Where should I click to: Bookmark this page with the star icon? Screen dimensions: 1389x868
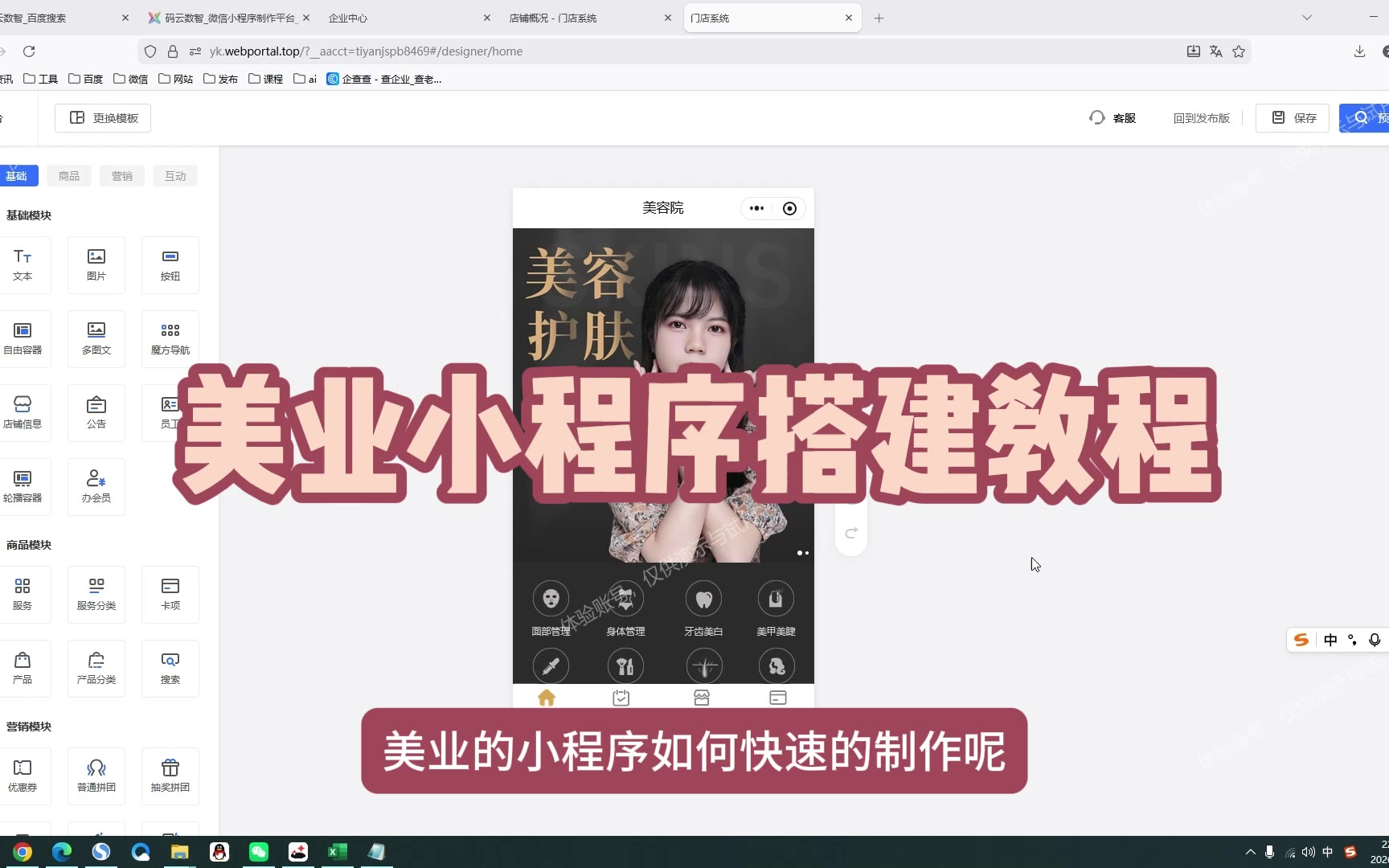click(1239, 51)
